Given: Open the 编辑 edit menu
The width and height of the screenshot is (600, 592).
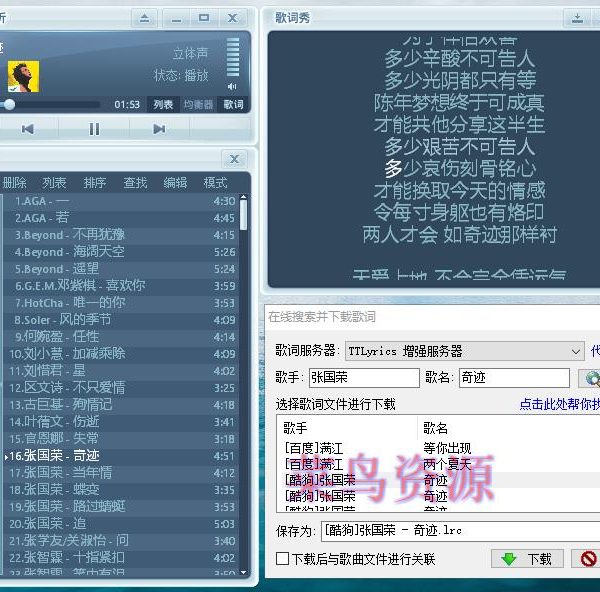Looking at the screenshot, I should coord(175,183).
